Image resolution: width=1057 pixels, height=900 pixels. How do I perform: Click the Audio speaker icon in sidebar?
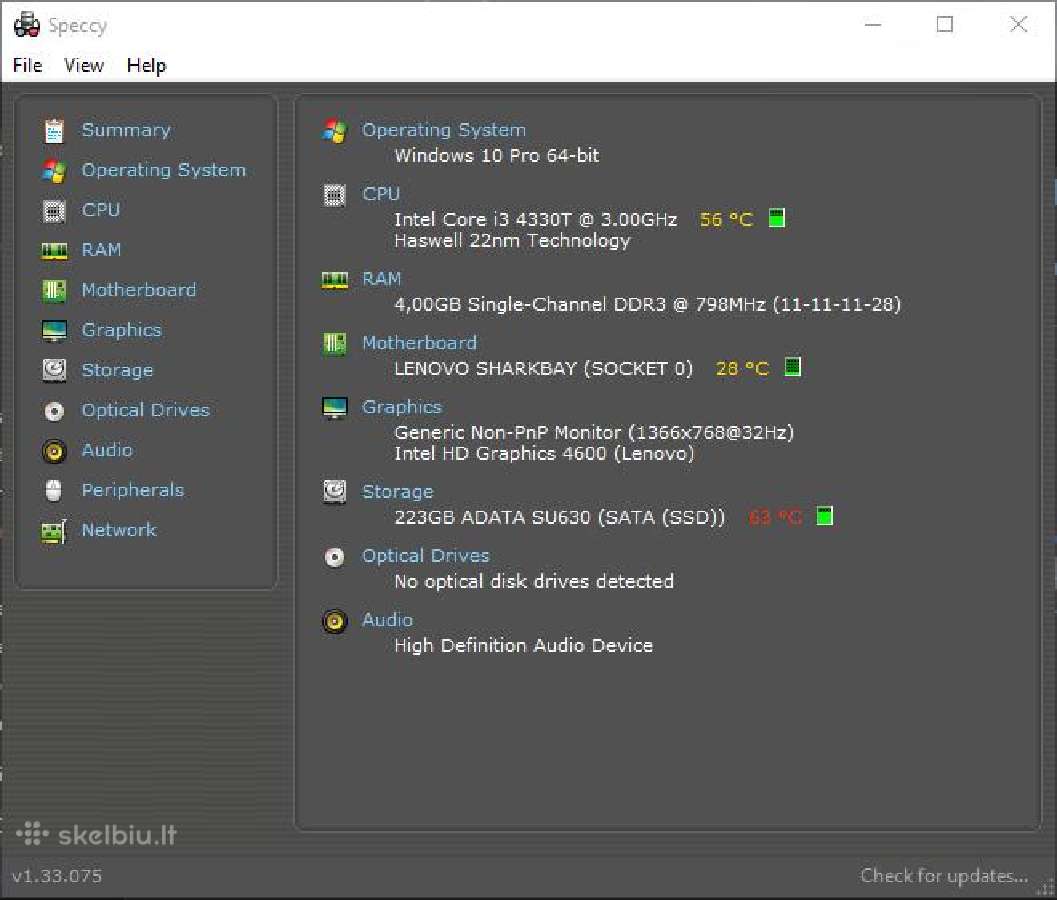tap(54, 451)
